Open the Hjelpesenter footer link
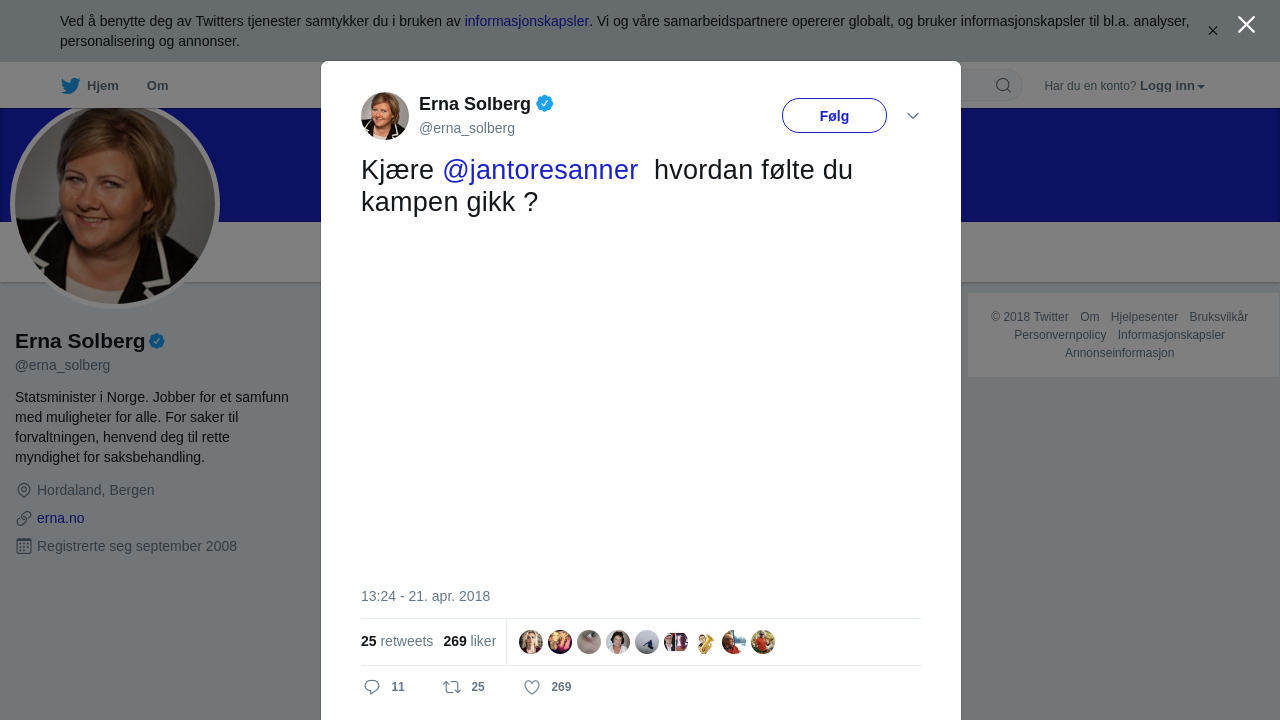This screenshot has width=1280, height=720. point(1144,317)
